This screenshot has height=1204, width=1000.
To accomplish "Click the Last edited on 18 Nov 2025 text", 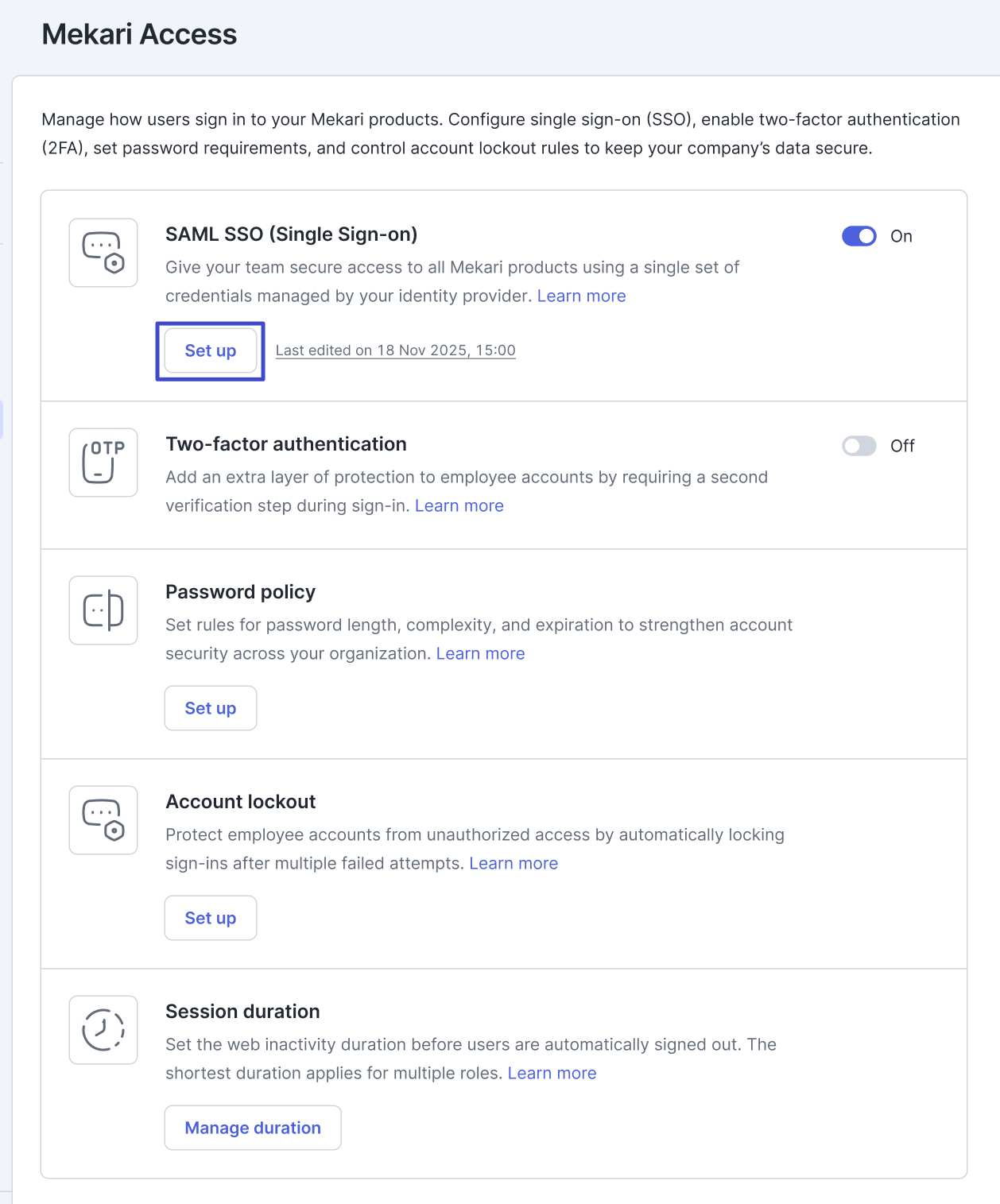I will coord(395,350).
